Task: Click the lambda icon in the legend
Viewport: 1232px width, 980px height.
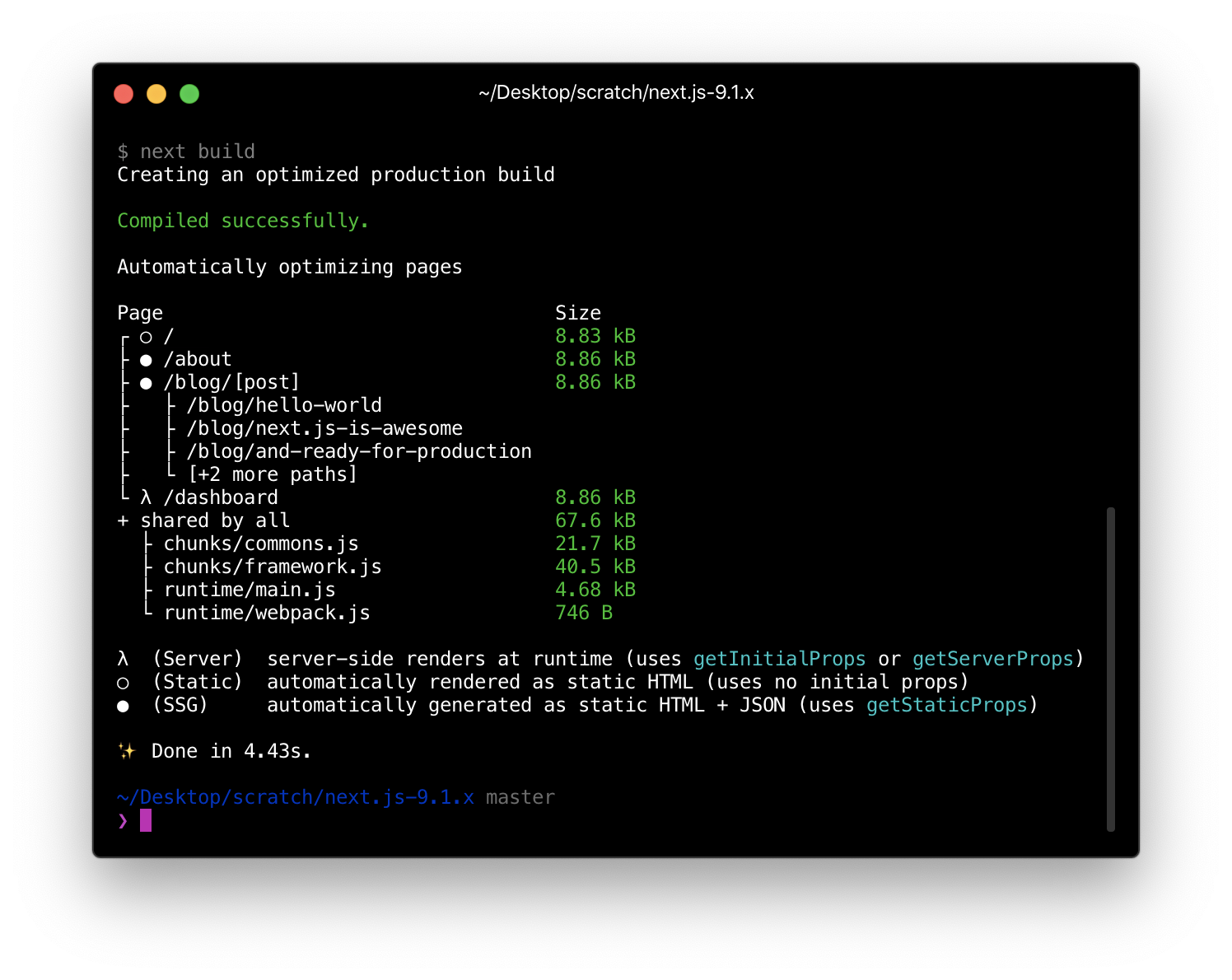Action: click(123, 659)
